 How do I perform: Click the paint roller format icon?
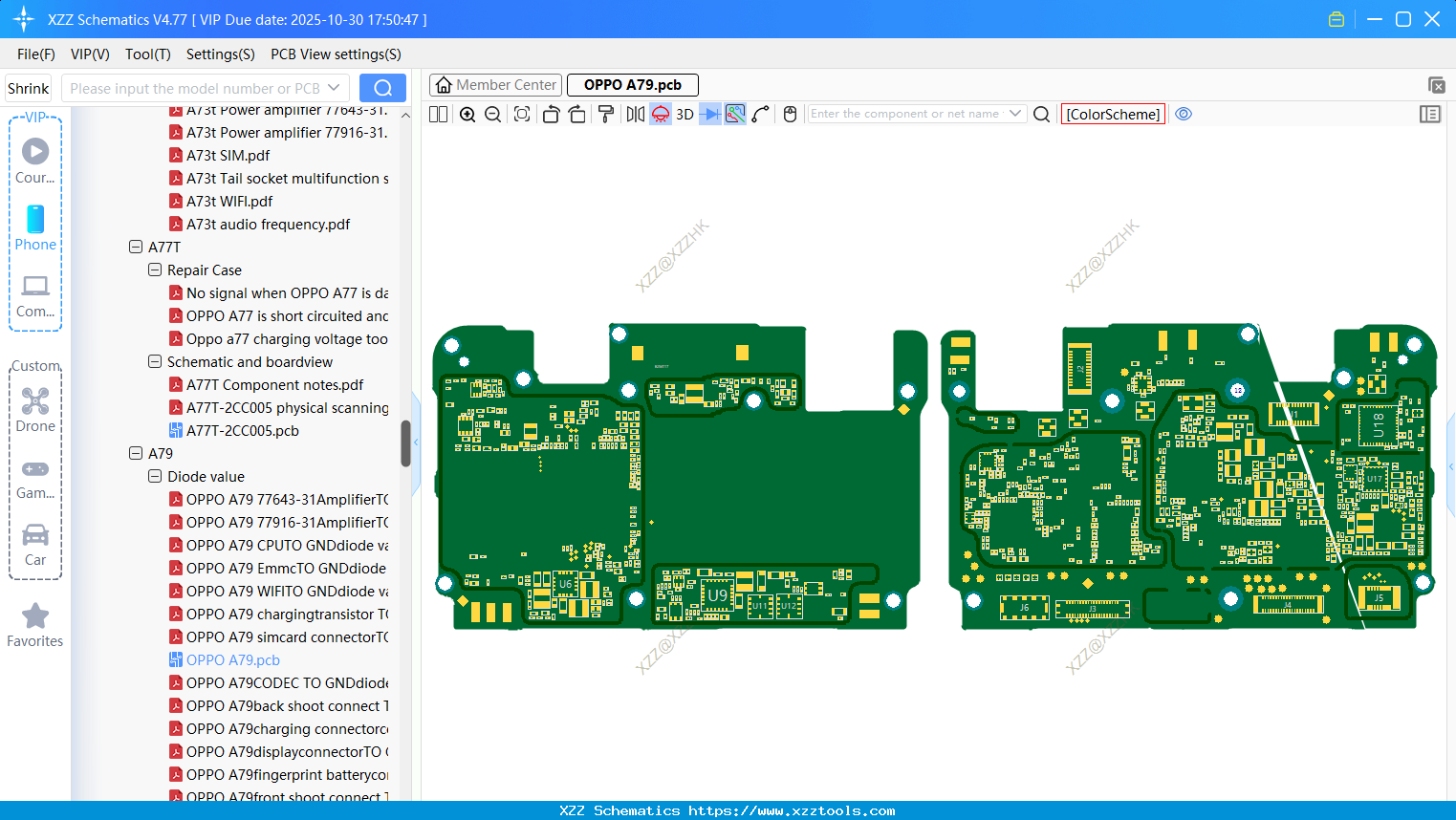(x=606, y=115)
